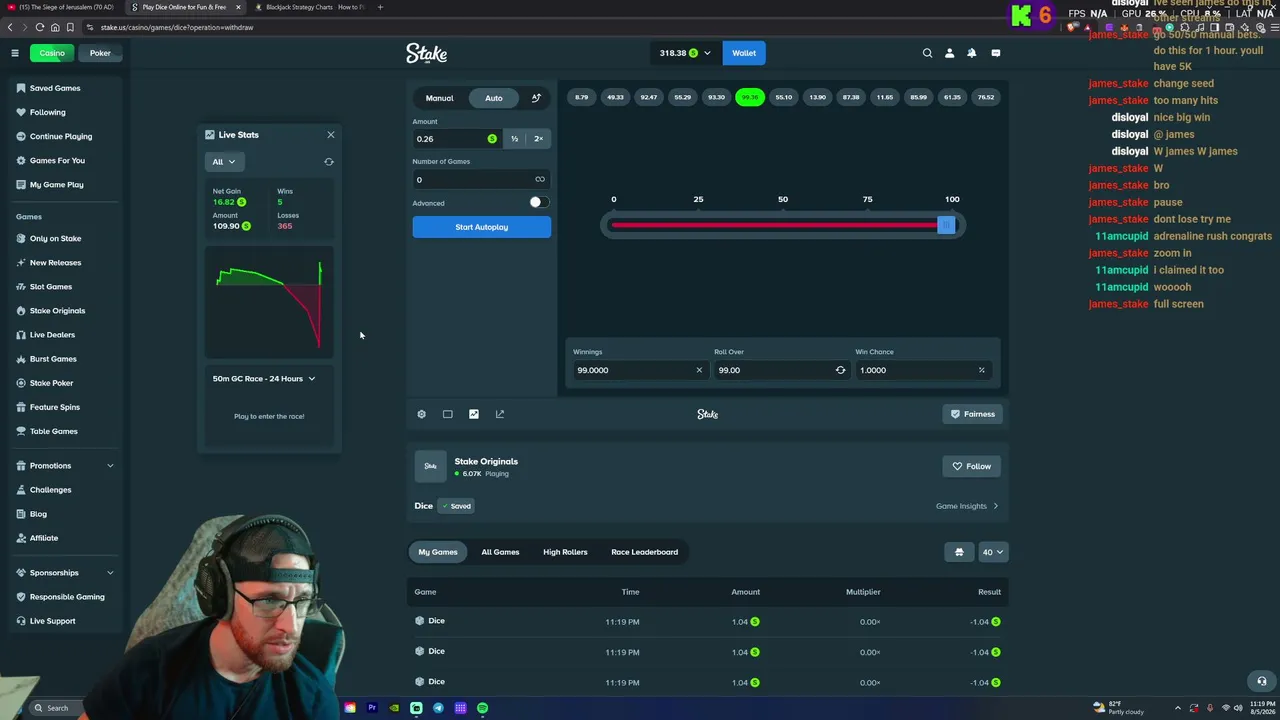The width and height of the screenshot is (1280, 720).
Task: Open the dice game settings gear
Action: pyautogui.click(x=421, y=414)
